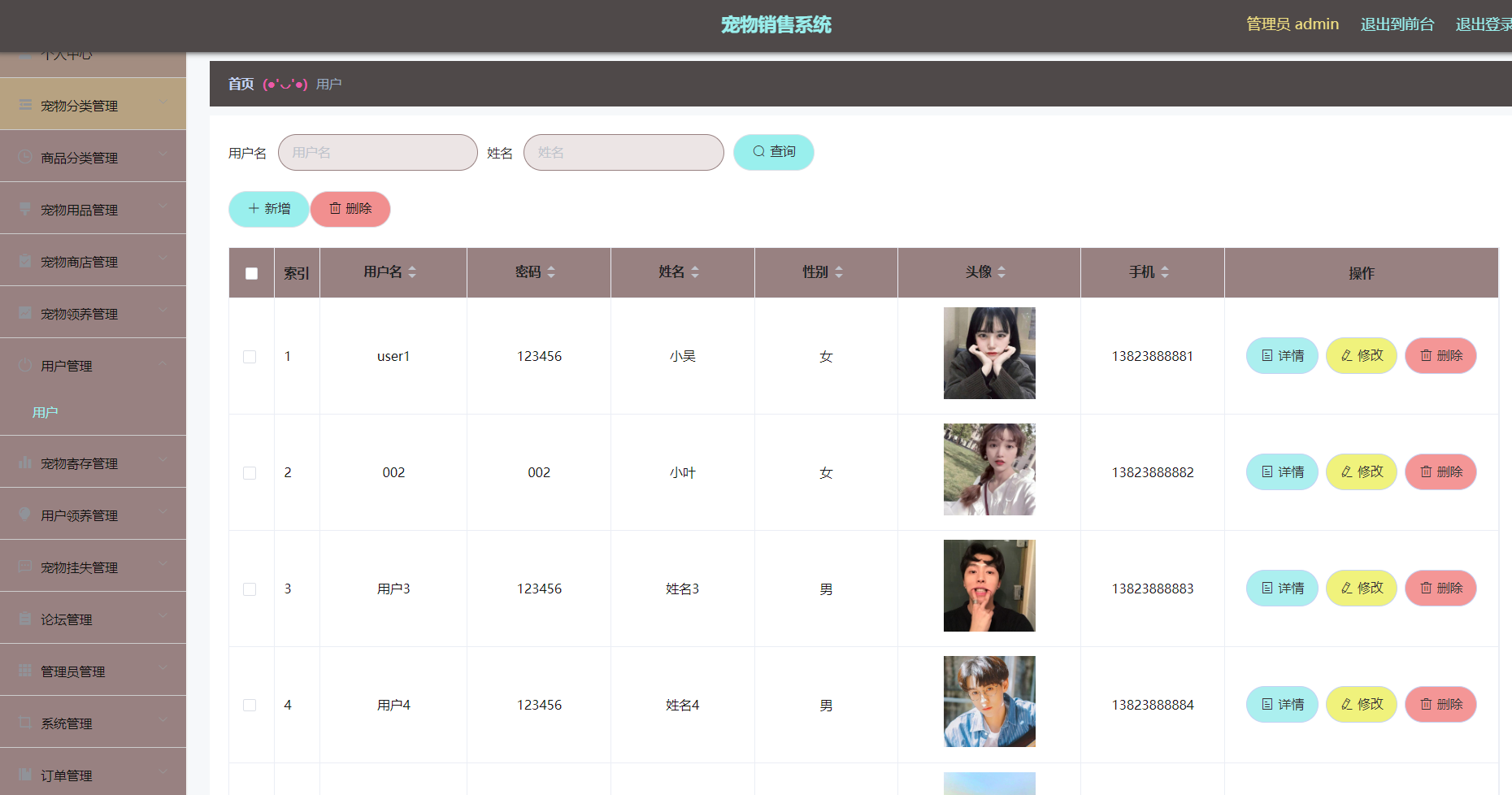Click phone number 13823888883
The image size is (1512, 795).
(x=1153, y=589)
